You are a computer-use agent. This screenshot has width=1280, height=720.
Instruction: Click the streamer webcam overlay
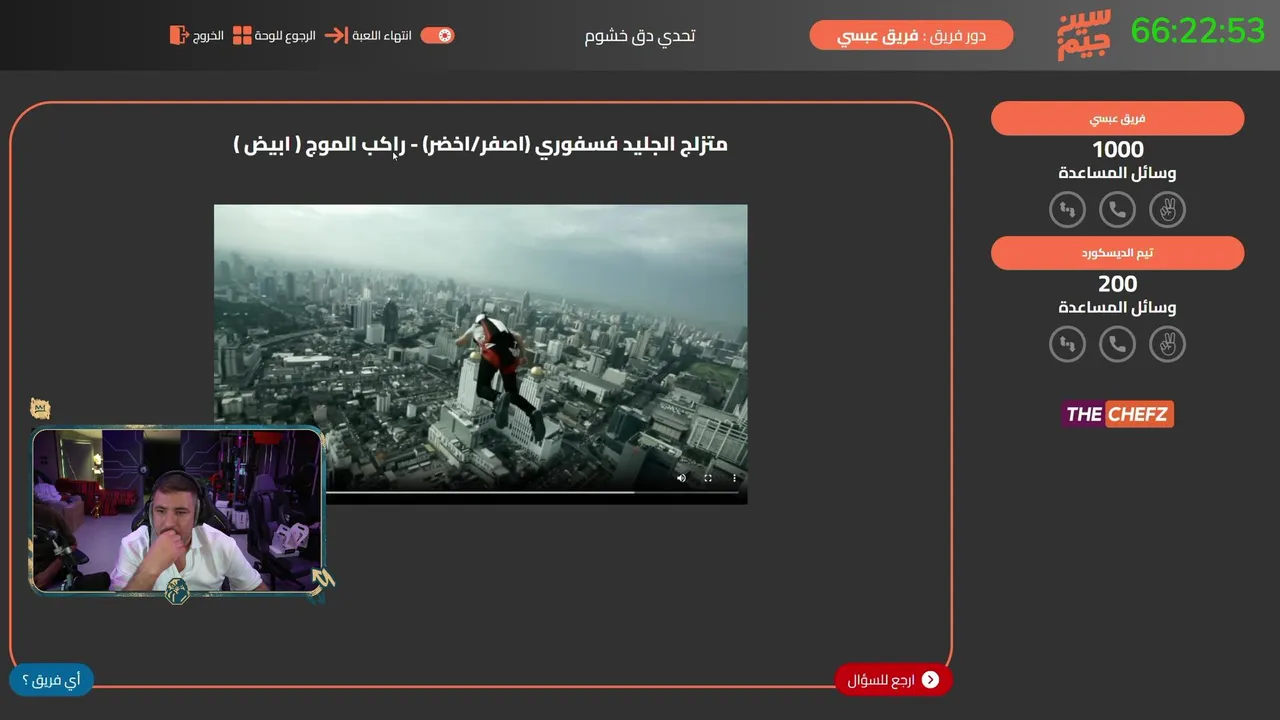click(178, 510)
